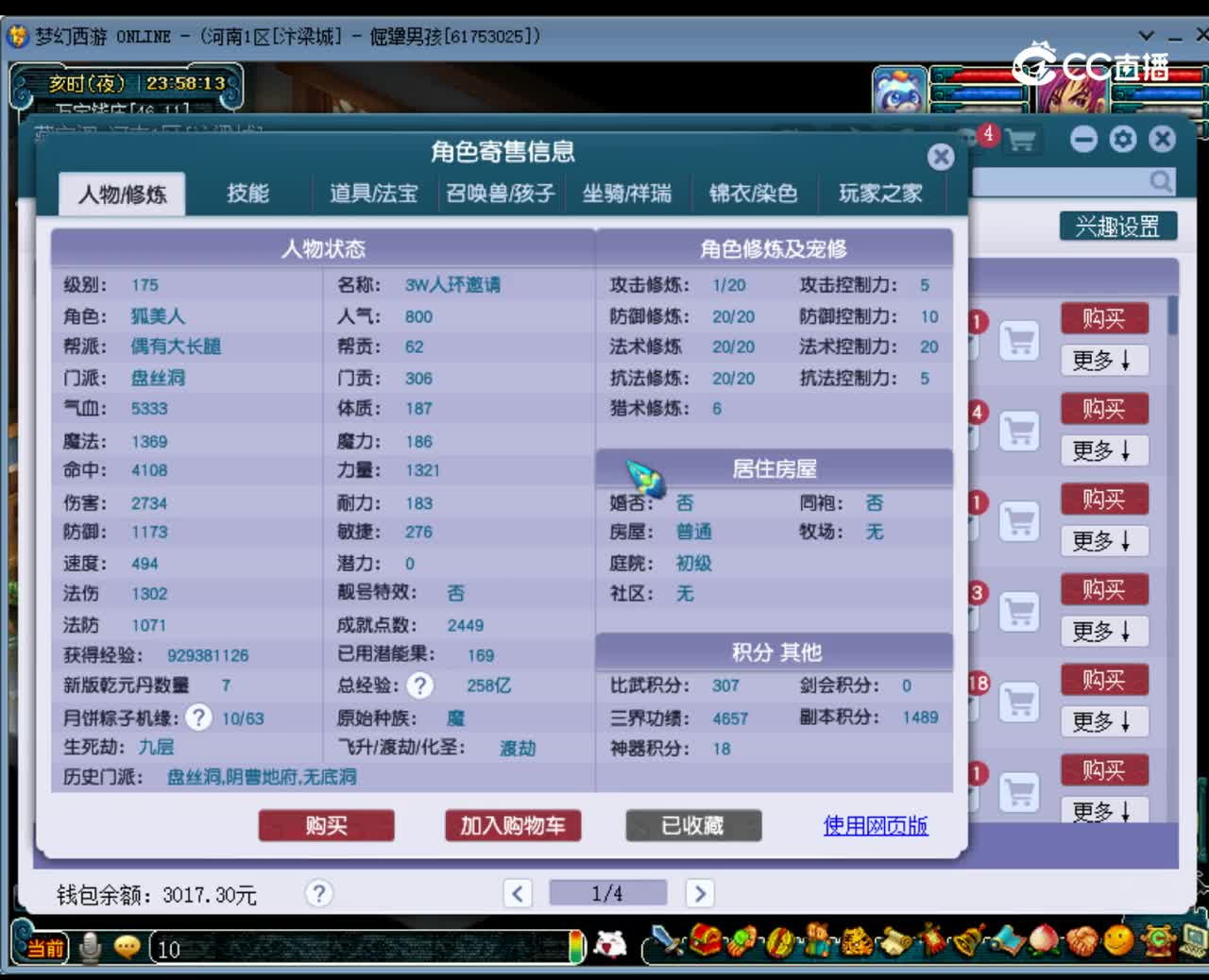
Task: Click the help question mark beside 总经验
Action: pyautogui.click(x=420, y=685)
